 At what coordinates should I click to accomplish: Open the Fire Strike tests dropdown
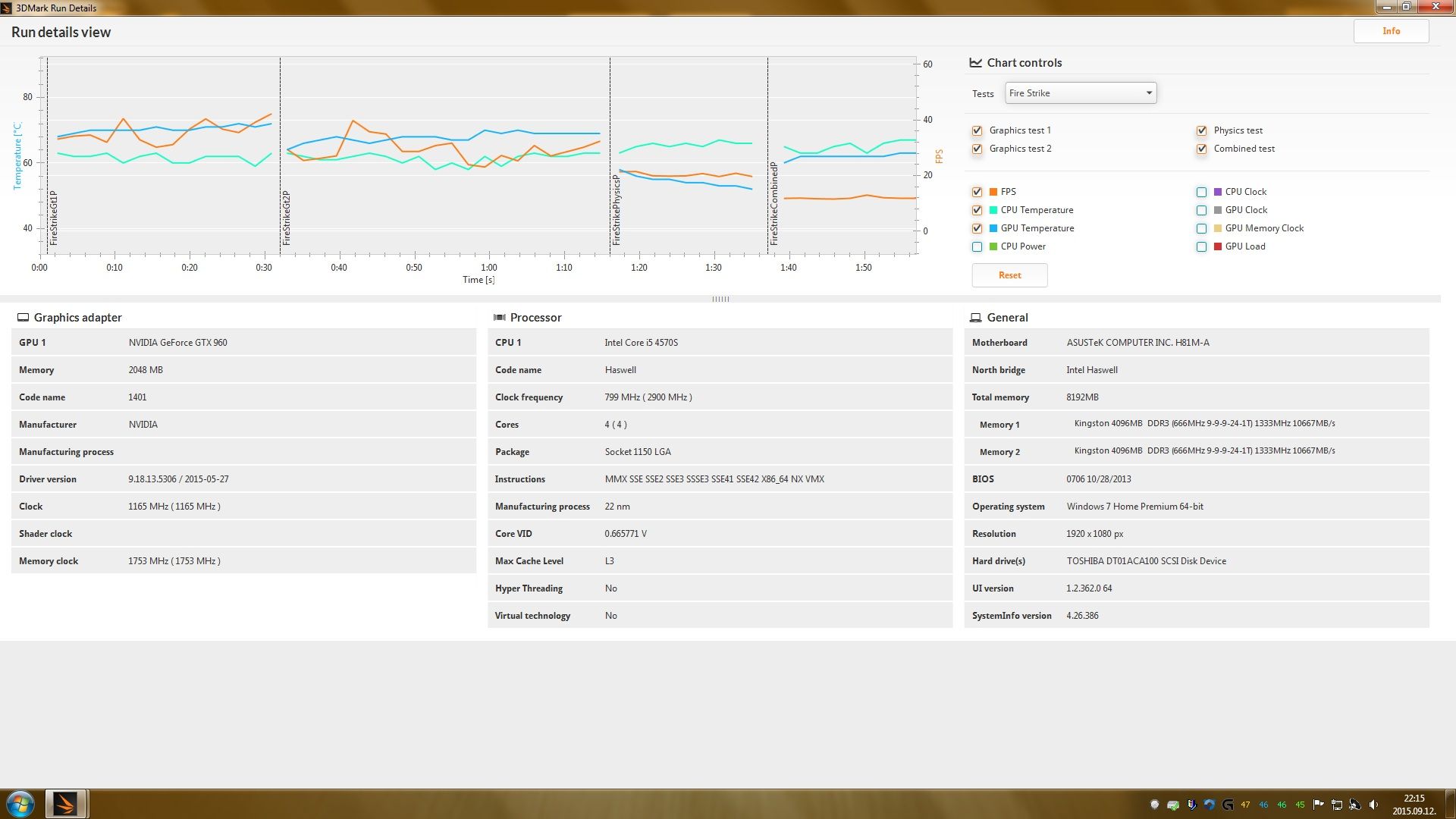(x=1081, y=93)
